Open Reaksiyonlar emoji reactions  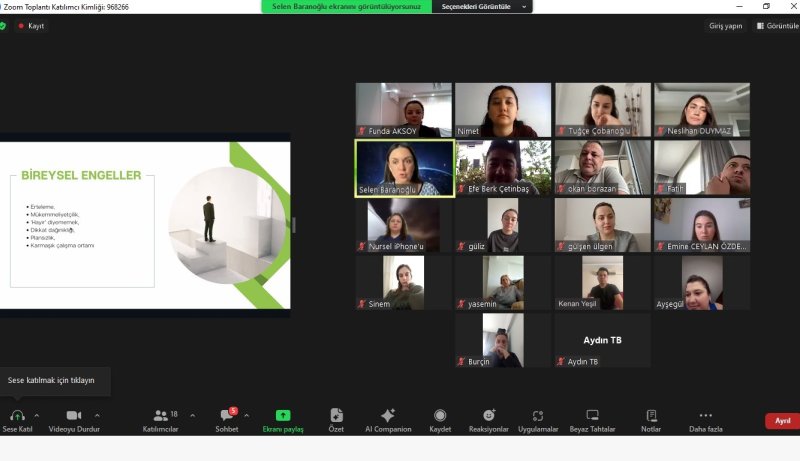[x=489, y=416]
